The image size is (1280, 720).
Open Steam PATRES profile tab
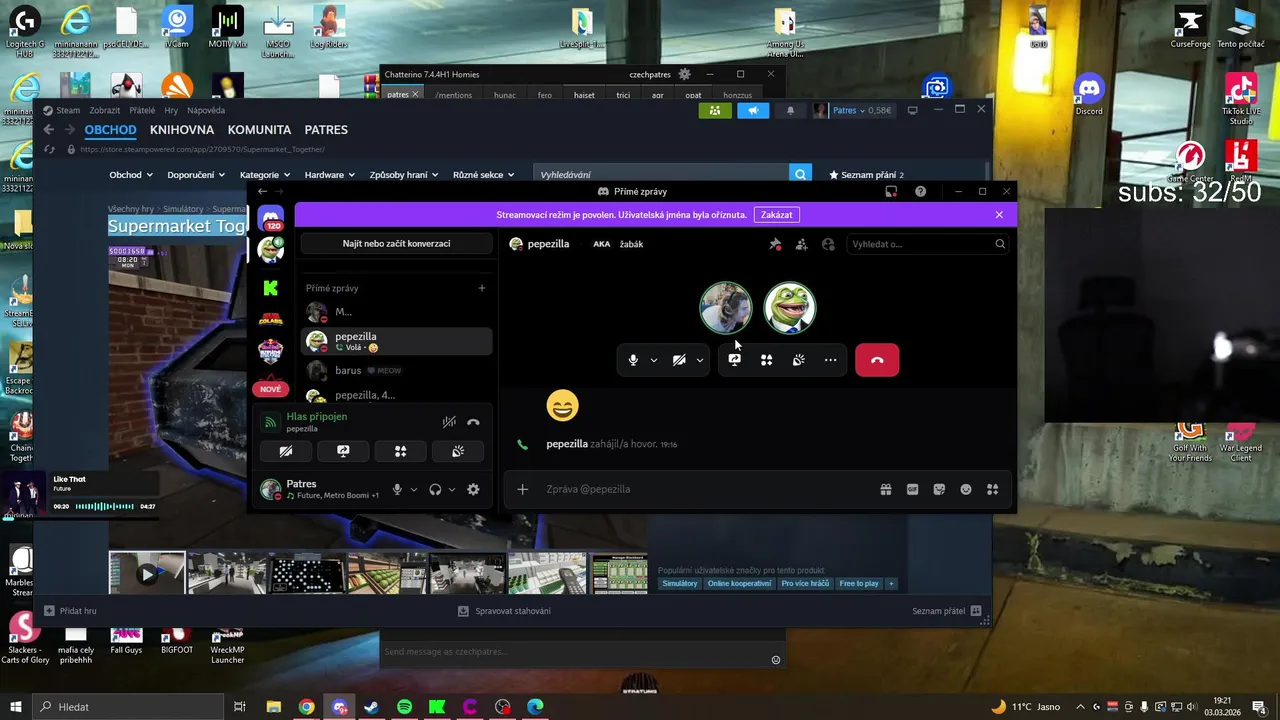(326, 130)
